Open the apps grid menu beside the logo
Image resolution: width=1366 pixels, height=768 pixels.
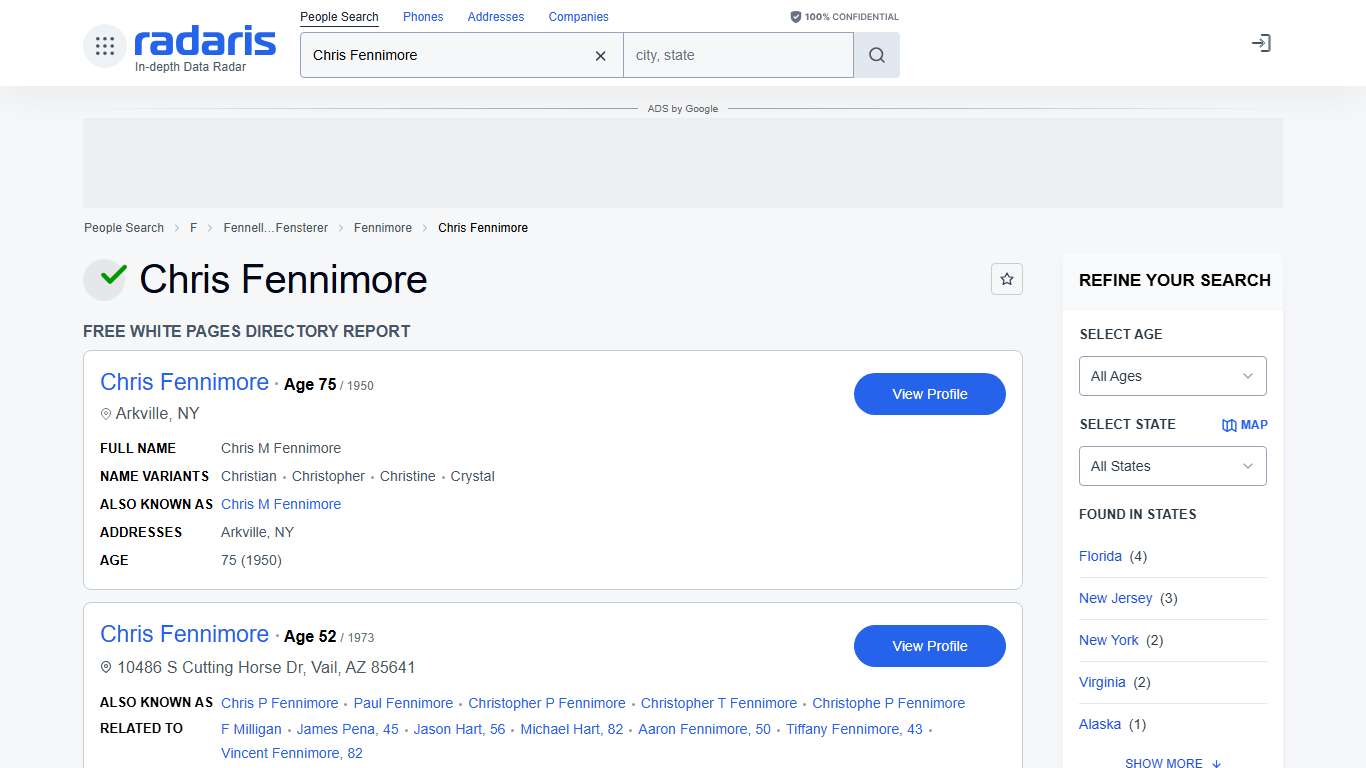click(x=104, y=44)
